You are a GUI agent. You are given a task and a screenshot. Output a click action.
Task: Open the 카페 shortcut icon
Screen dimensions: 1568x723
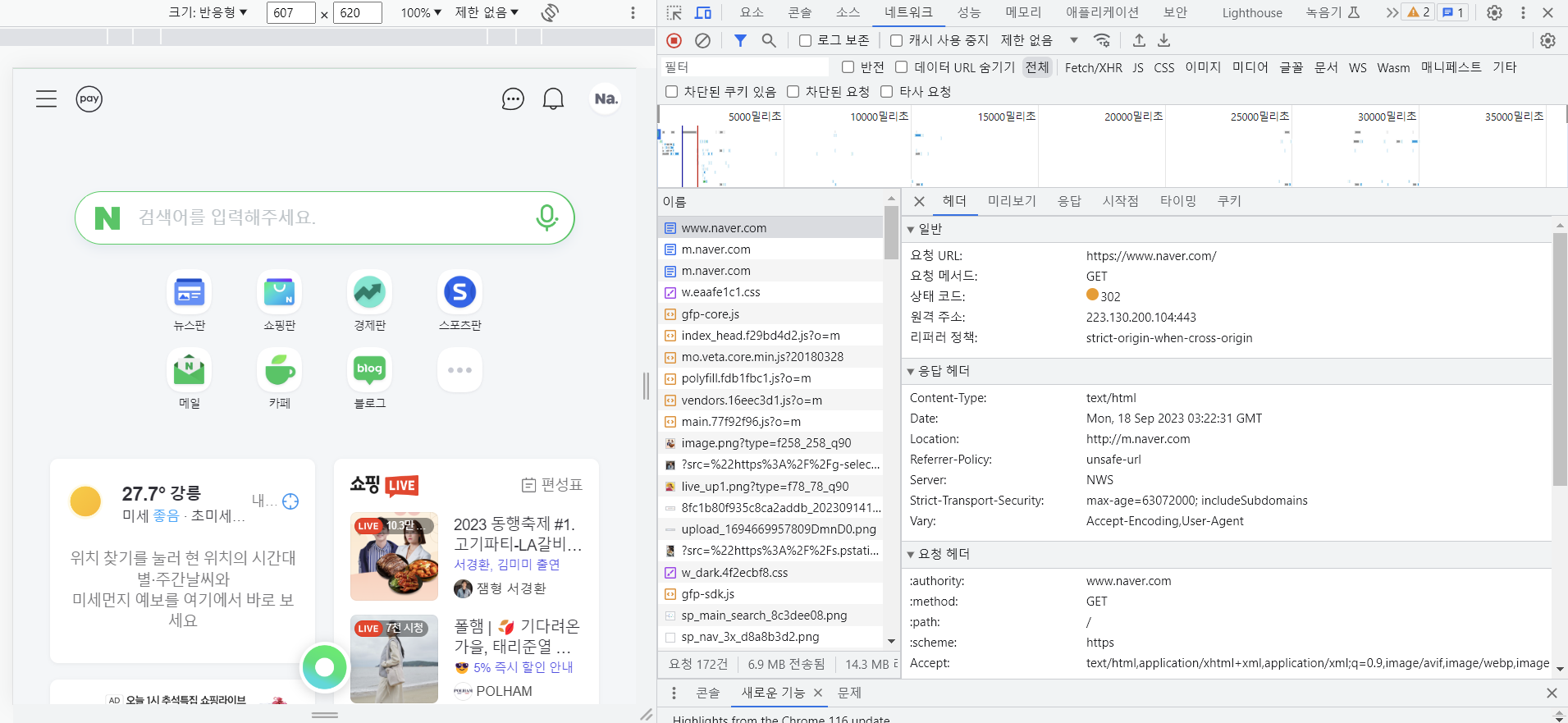(280, 370)
